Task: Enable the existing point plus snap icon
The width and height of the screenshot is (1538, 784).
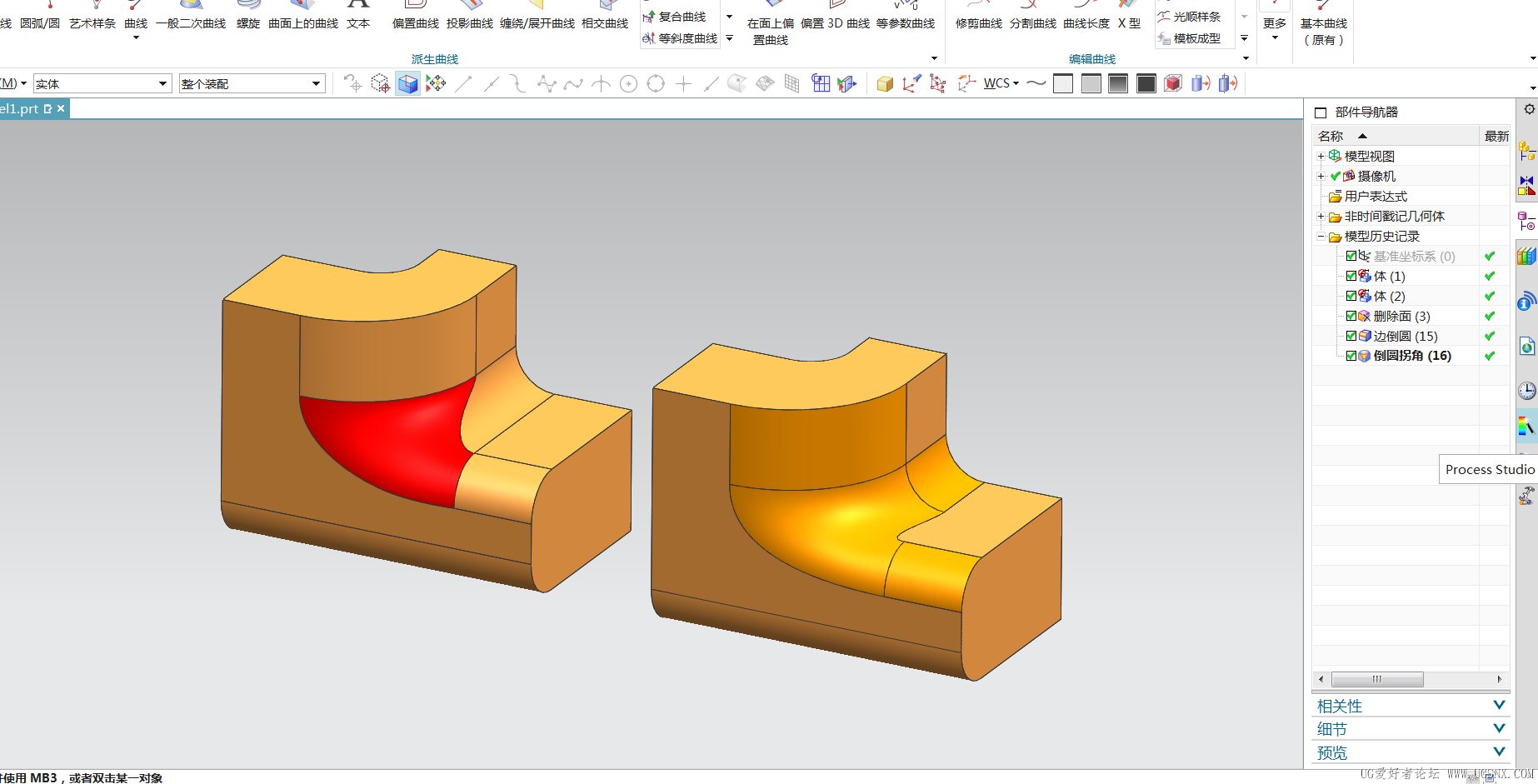Action: pyautogui.click(x=683, y=83)
